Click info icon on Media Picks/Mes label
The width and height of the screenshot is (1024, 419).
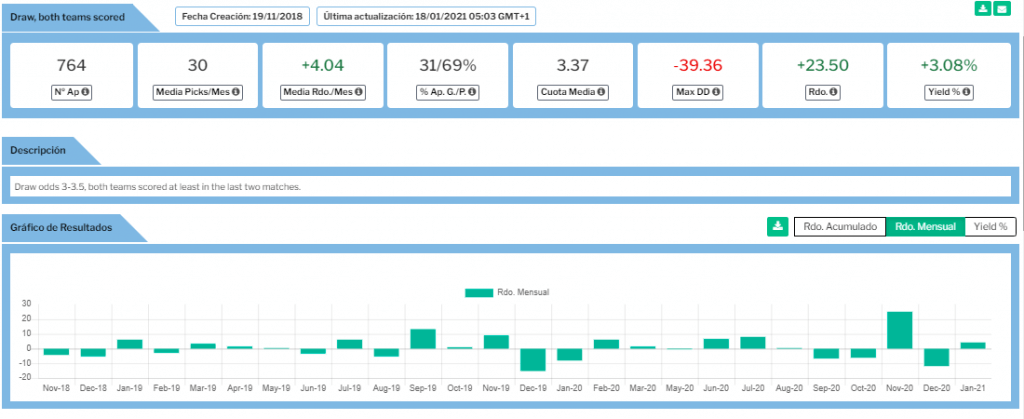click(236, 93)
